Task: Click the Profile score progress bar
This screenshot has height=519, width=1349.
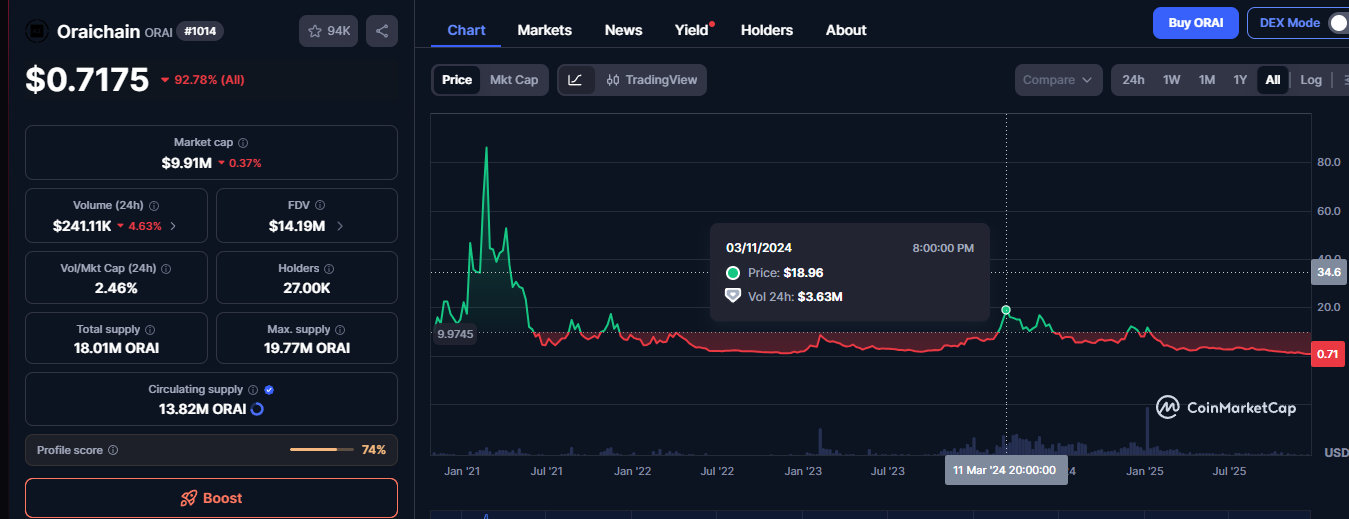Action: [321, 450]
